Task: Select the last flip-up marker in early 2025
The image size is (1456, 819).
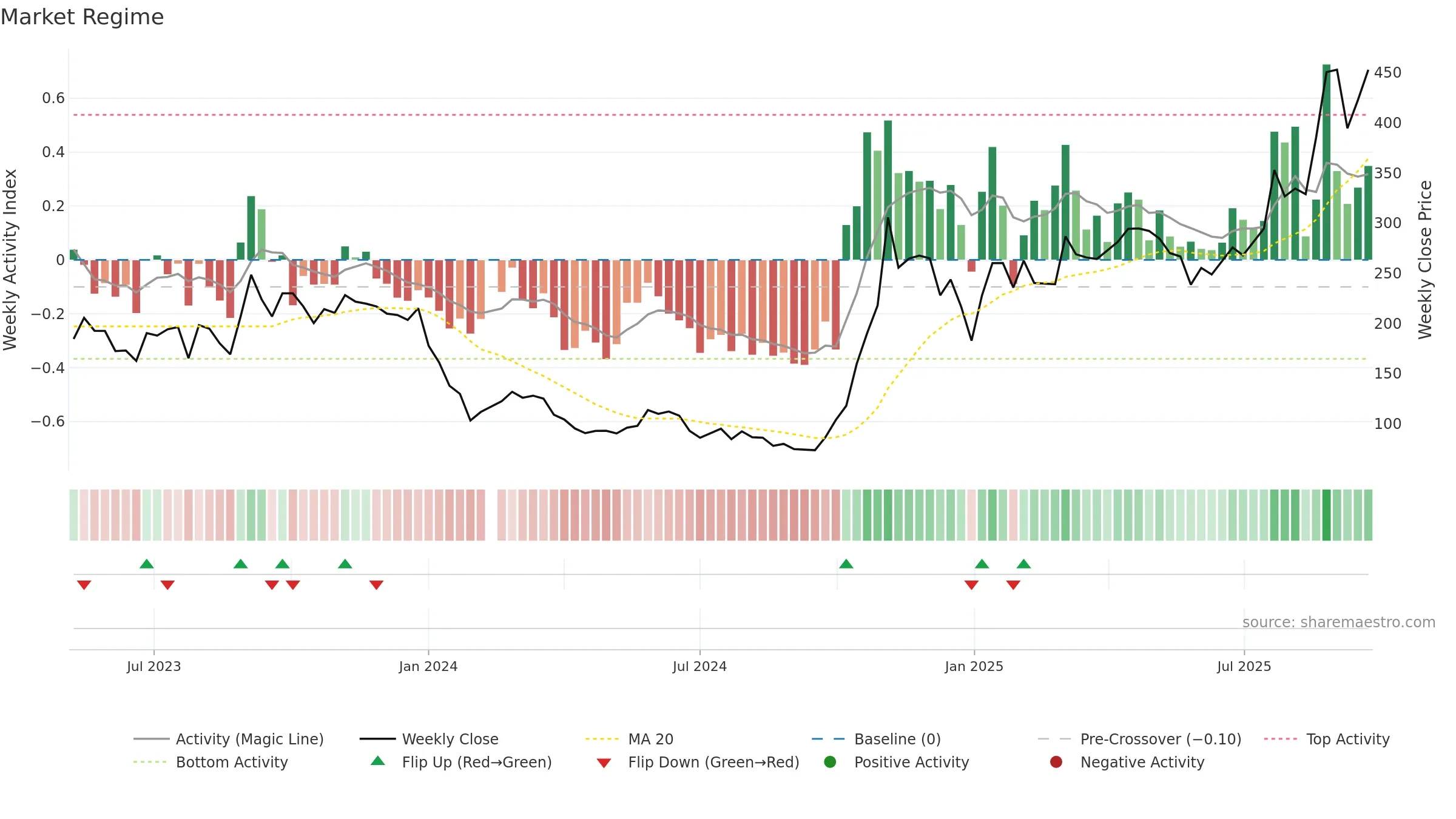Action: point(1024,564)
